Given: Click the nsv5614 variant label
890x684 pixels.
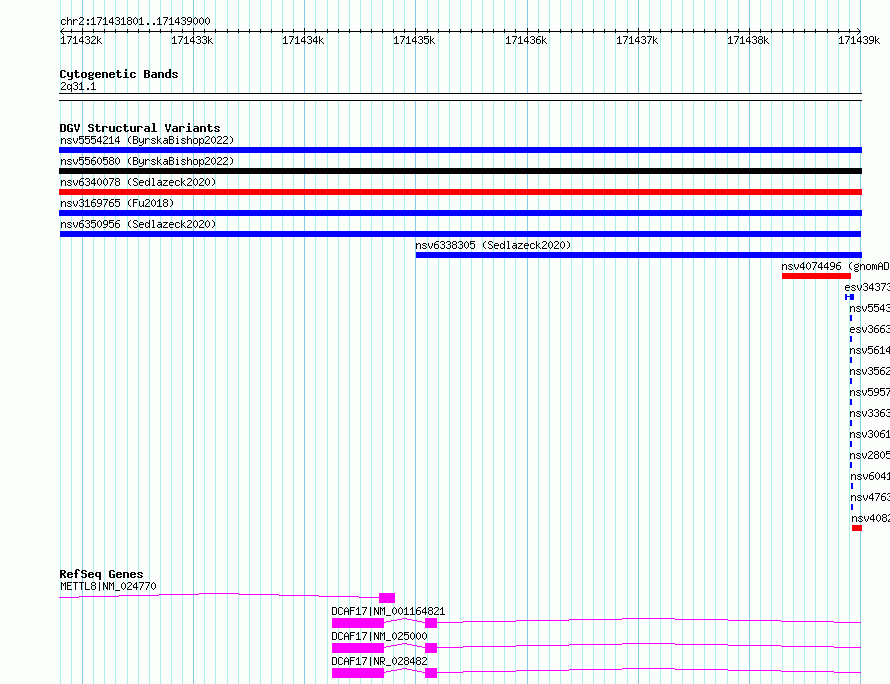Looking at the screenshot, I should click(869, 350).
